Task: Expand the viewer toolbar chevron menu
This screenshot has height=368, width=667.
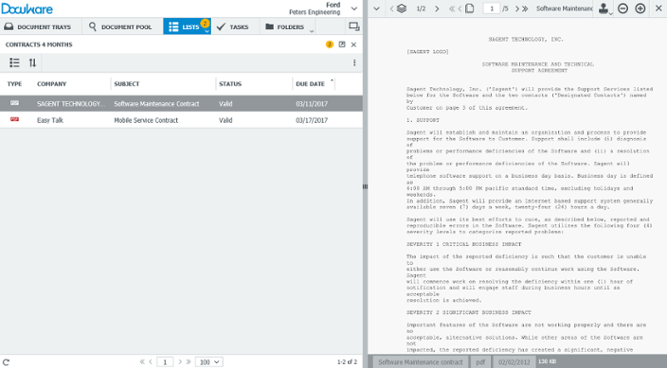Action: coord(376,9)
